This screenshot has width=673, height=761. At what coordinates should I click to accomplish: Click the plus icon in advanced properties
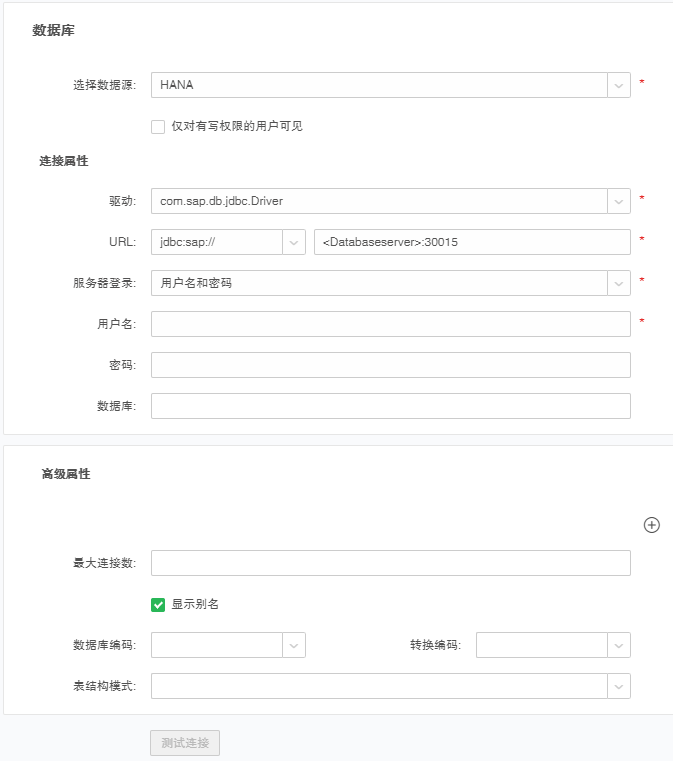(651, 525)
